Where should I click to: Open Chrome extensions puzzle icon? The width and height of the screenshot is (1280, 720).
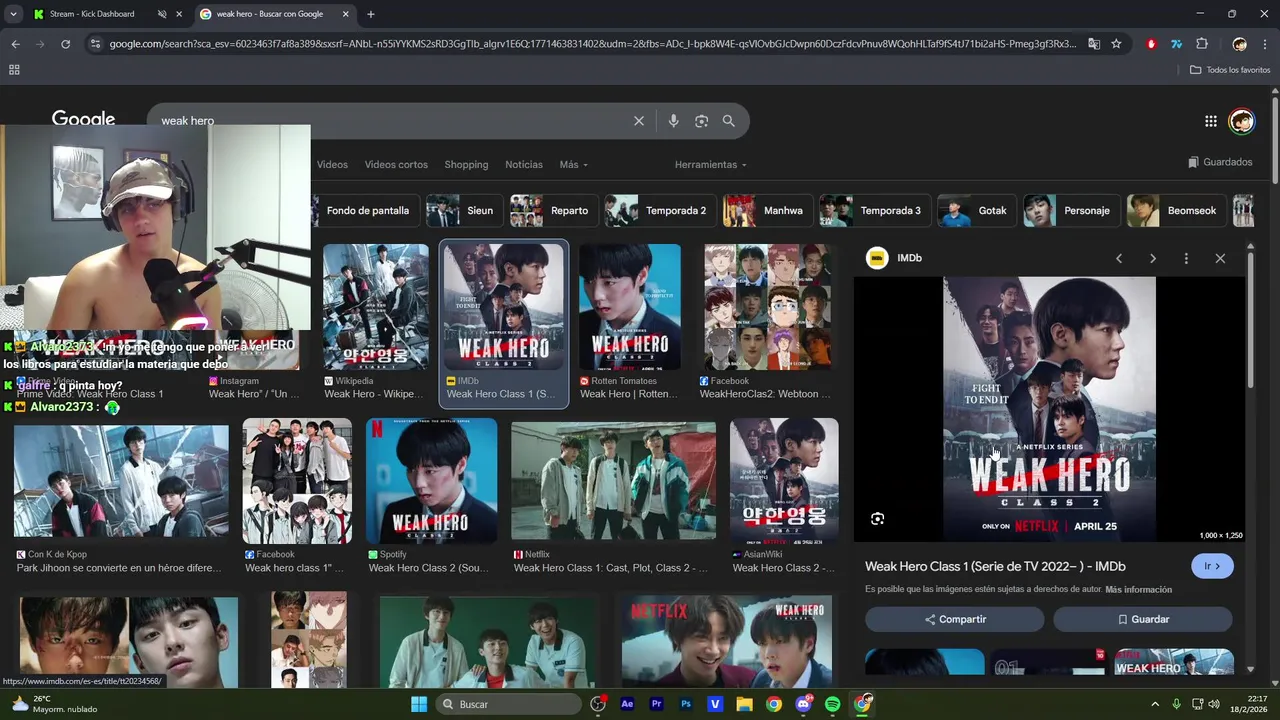[x=1202, y=44]
